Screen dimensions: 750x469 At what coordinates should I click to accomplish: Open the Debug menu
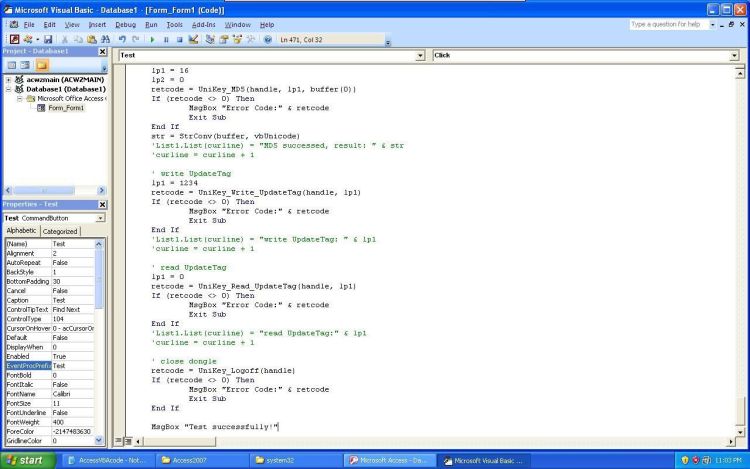coord(125,24)
